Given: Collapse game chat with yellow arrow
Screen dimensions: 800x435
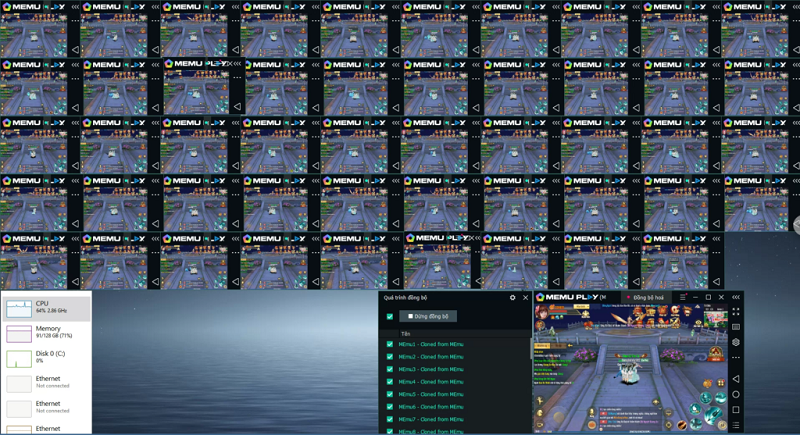Looking at the screenshot, I should click(569, 346).
